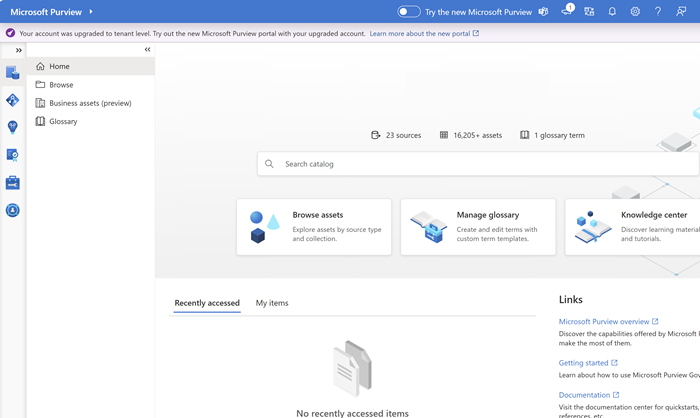Open the Documentation link

[589, 395]
